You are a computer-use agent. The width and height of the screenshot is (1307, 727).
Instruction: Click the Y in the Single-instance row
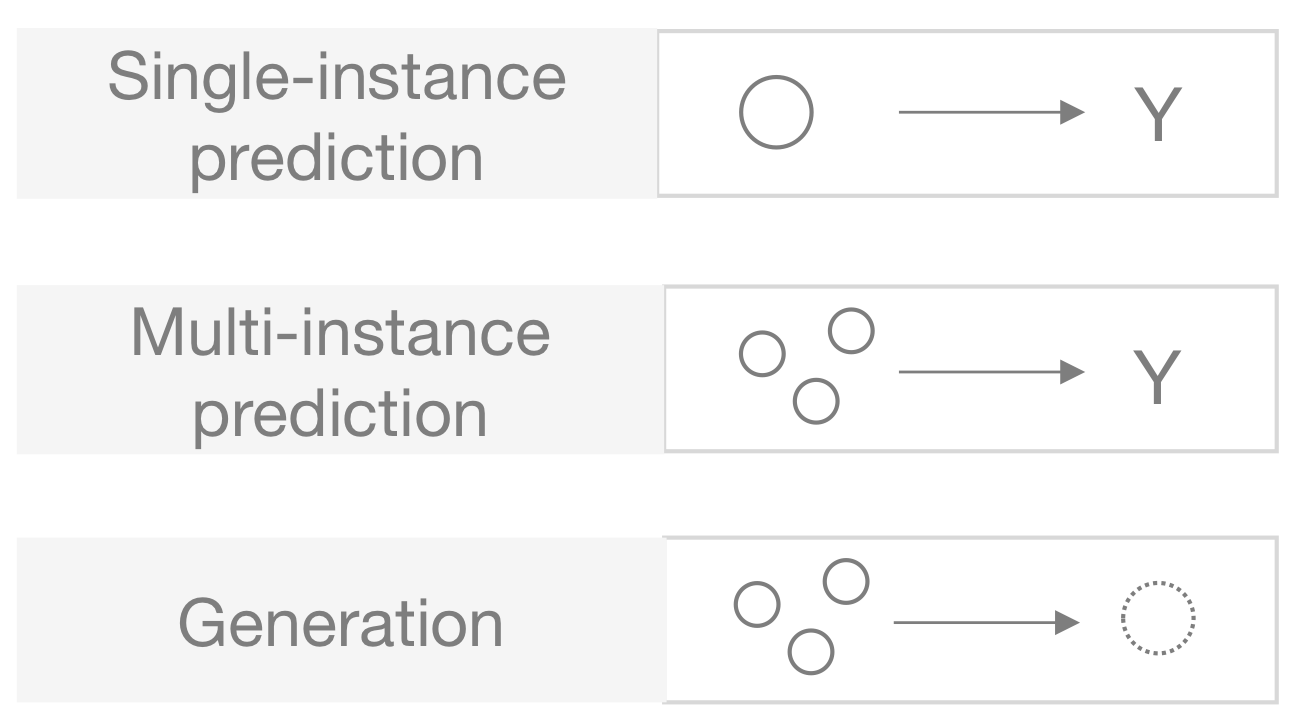(1158, 114)
